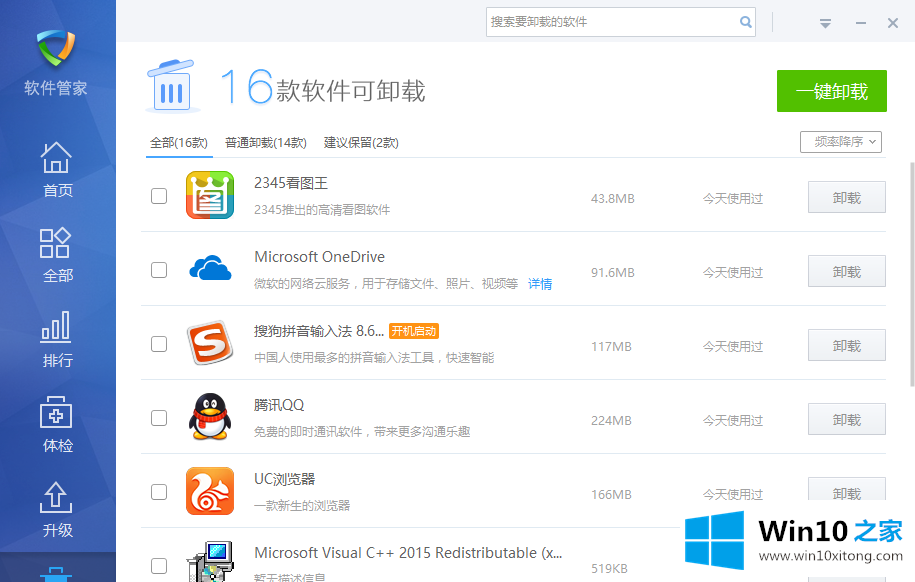Click the 166MB size value
This screenshot has height=582, width=915.
pyautogui.click(x=611, y=495)
